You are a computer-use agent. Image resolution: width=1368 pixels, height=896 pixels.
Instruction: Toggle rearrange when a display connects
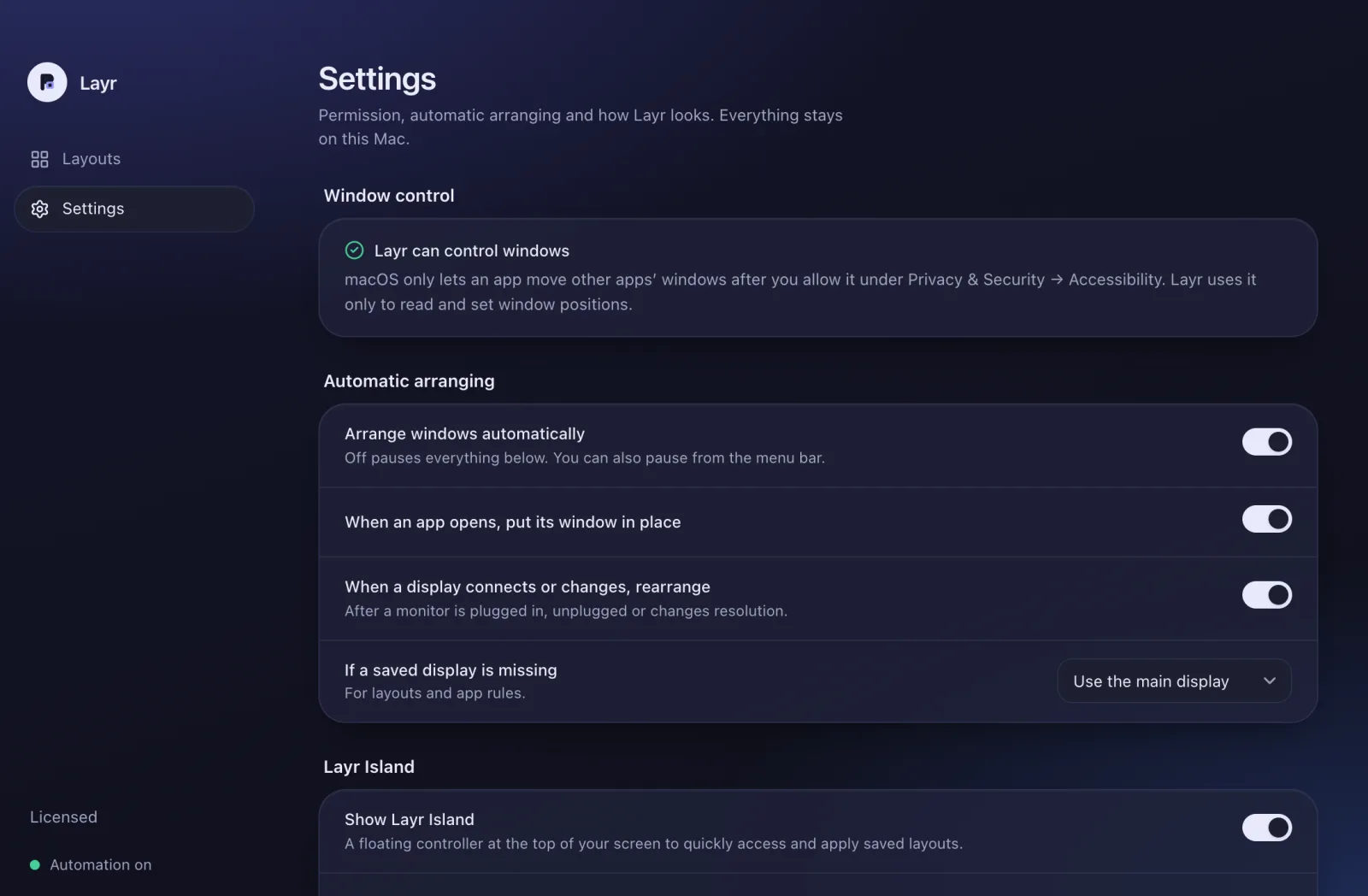(x=1266, y=595)
